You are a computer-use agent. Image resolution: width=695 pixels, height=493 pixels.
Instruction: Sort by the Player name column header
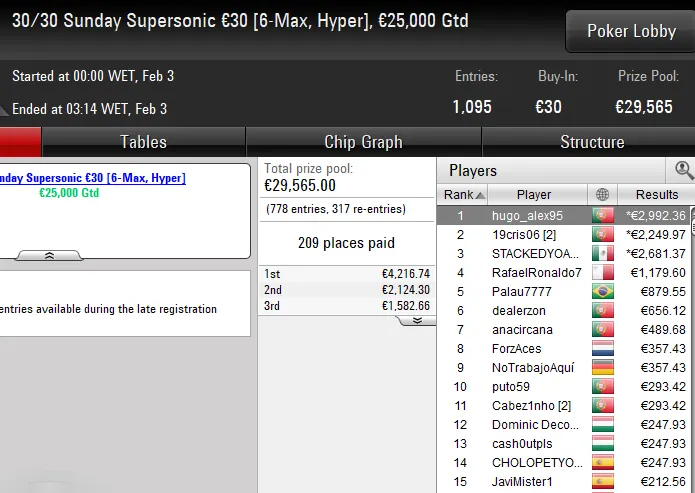click(x=534, y=195)
